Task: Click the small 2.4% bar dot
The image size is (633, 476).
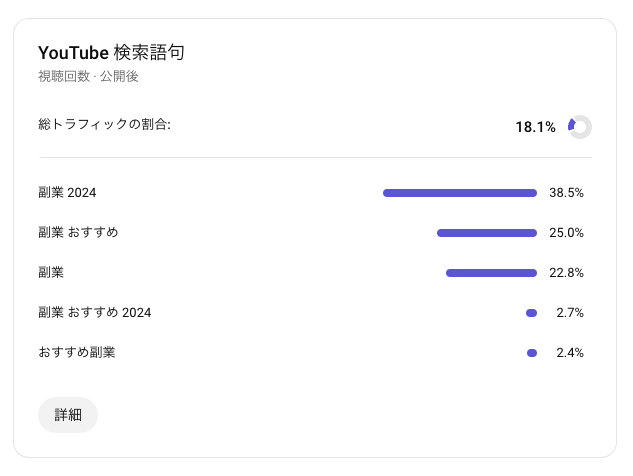Action: point(532,353)
